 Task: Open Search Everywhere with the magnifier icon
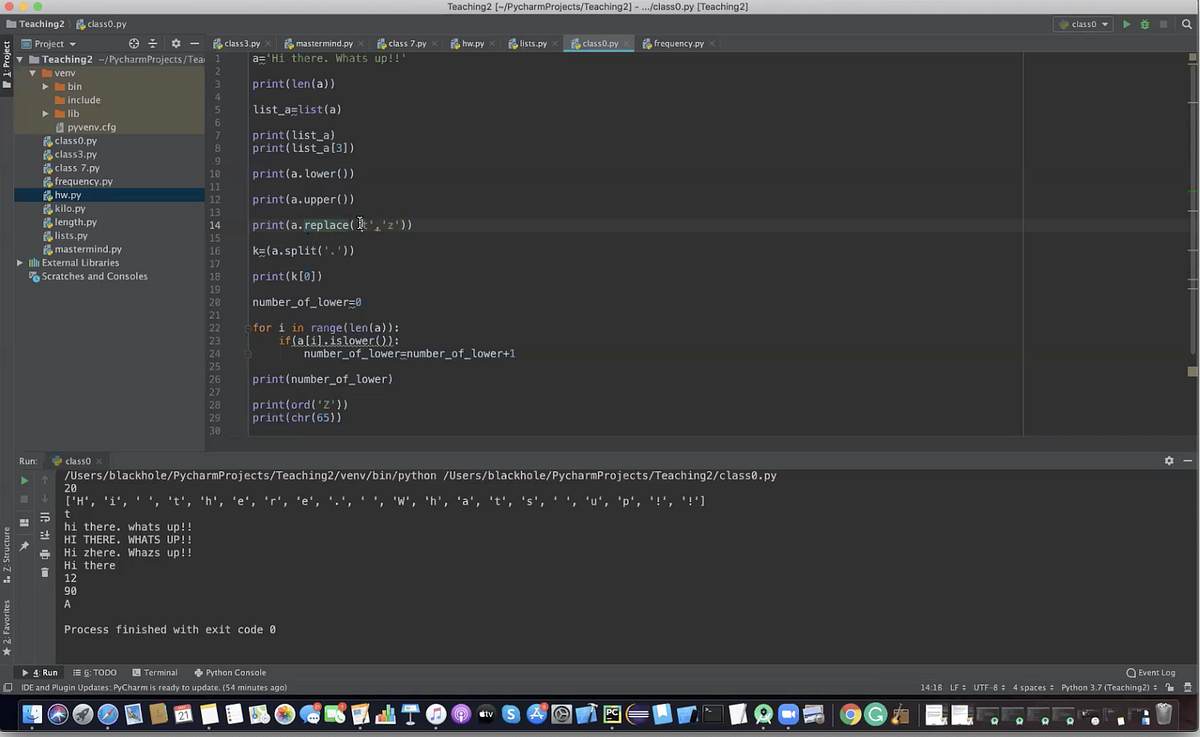pyautogui.click(x=1186, y=24)
